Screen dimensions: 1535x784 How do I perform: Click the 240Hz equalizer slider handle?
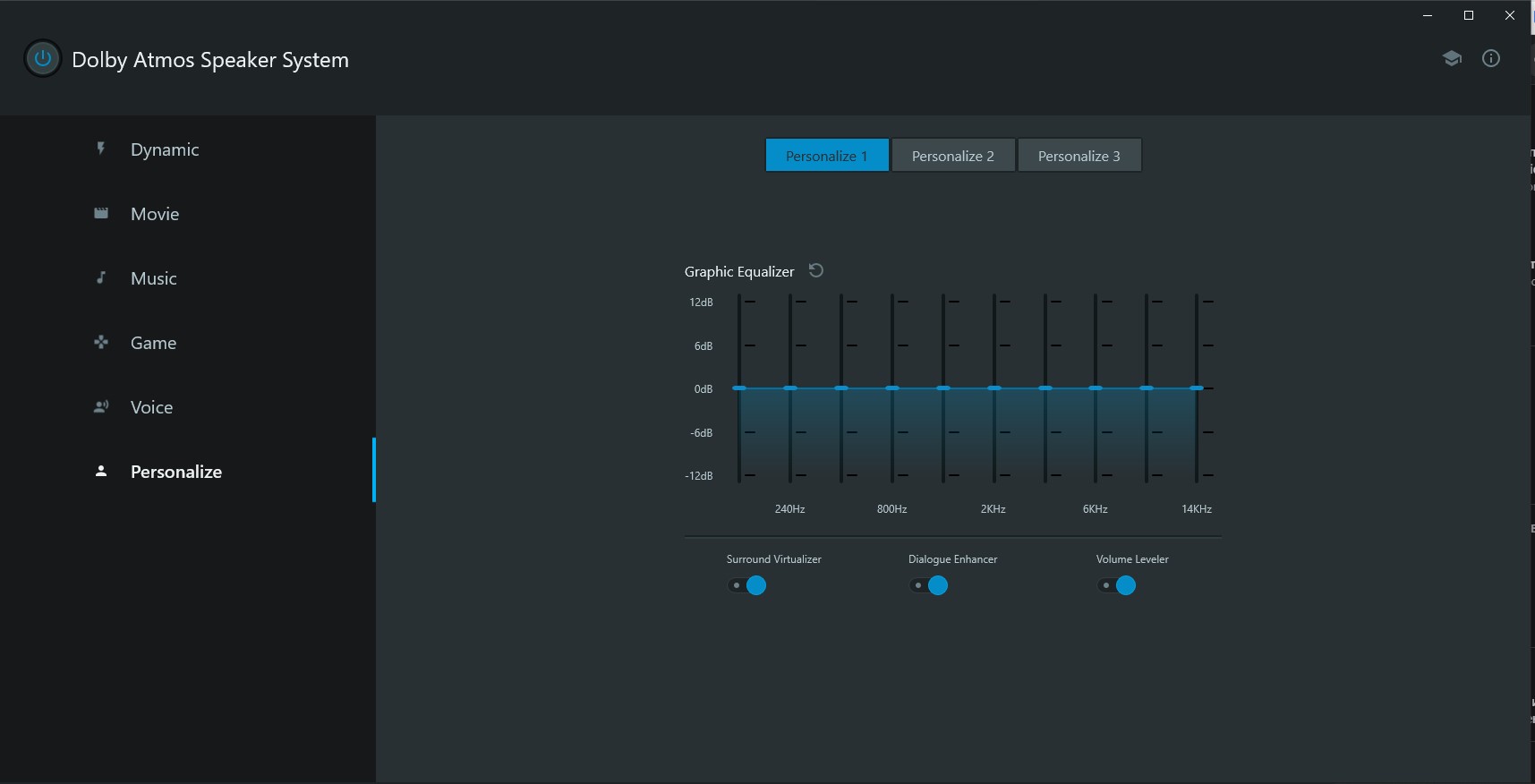[x=790, y=388]
